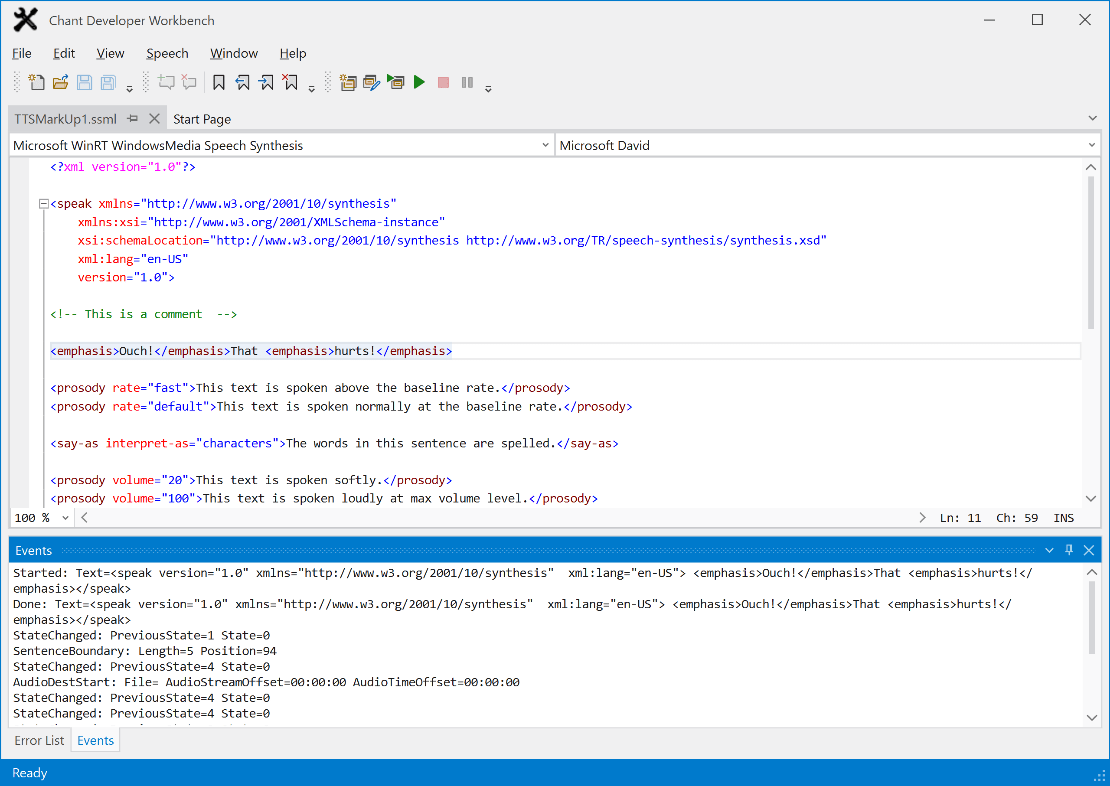This screenshot has width=1110, height=786.
Task: Start speech playback with green Play icon
Action: 419,82
